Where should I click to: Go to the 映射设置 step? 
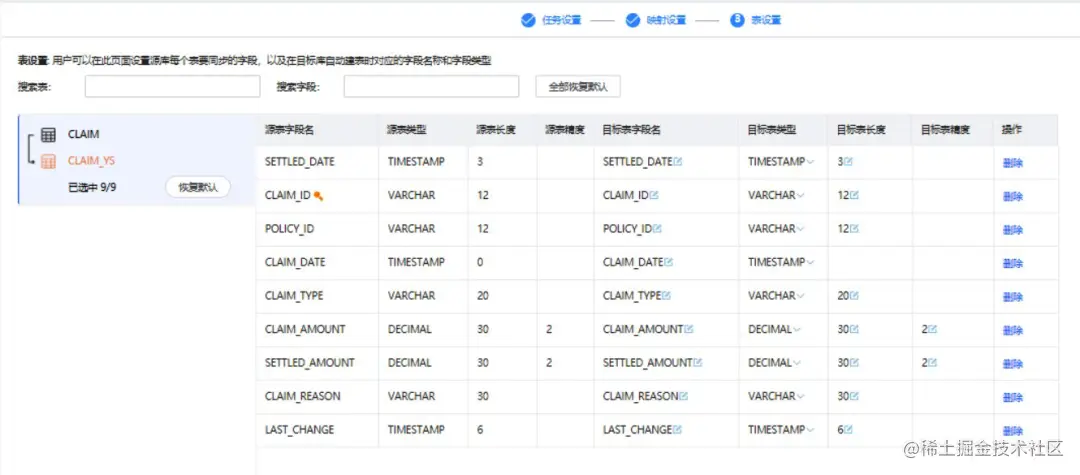[x=666, y=20]
